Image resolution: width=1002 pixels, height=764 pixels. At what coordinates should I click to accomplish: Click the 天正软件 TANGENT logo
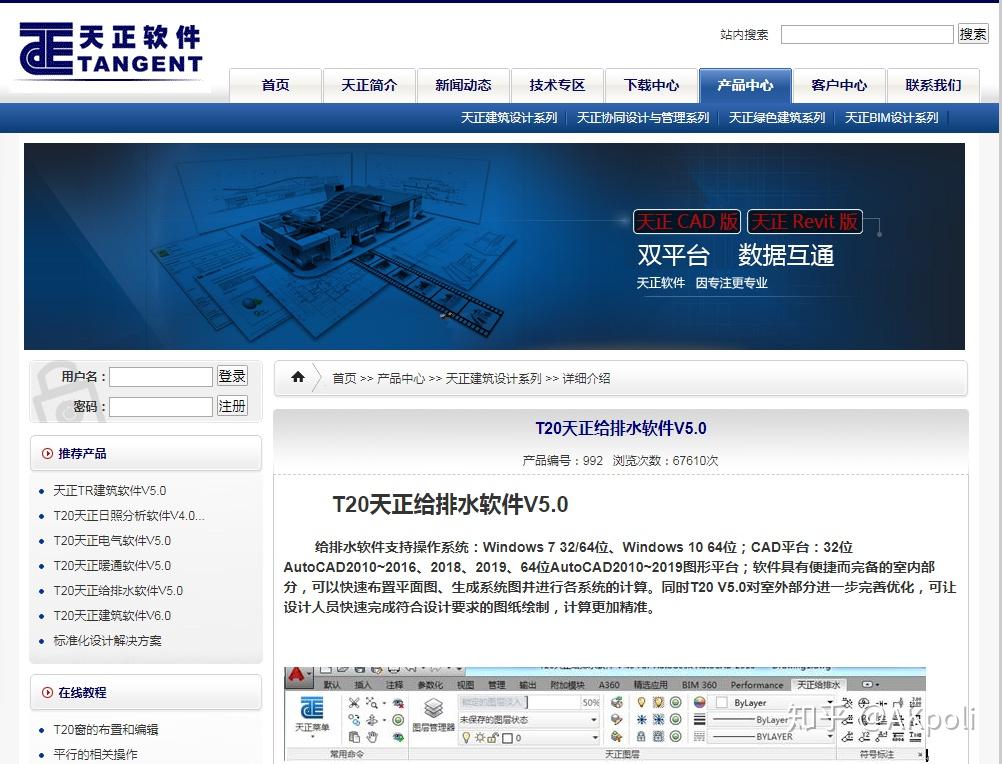click(x=111, y=49)
